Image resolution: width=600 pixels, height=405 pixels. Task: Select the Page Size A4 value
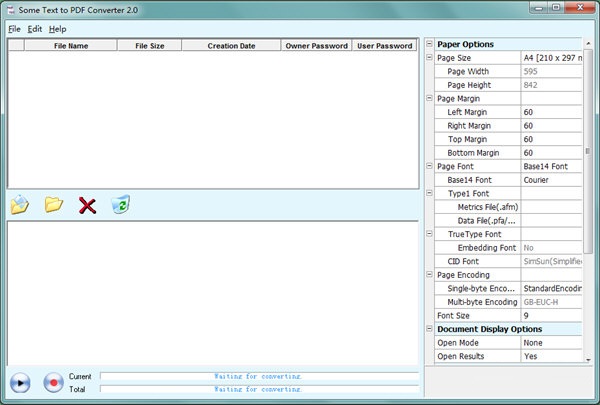551,58
